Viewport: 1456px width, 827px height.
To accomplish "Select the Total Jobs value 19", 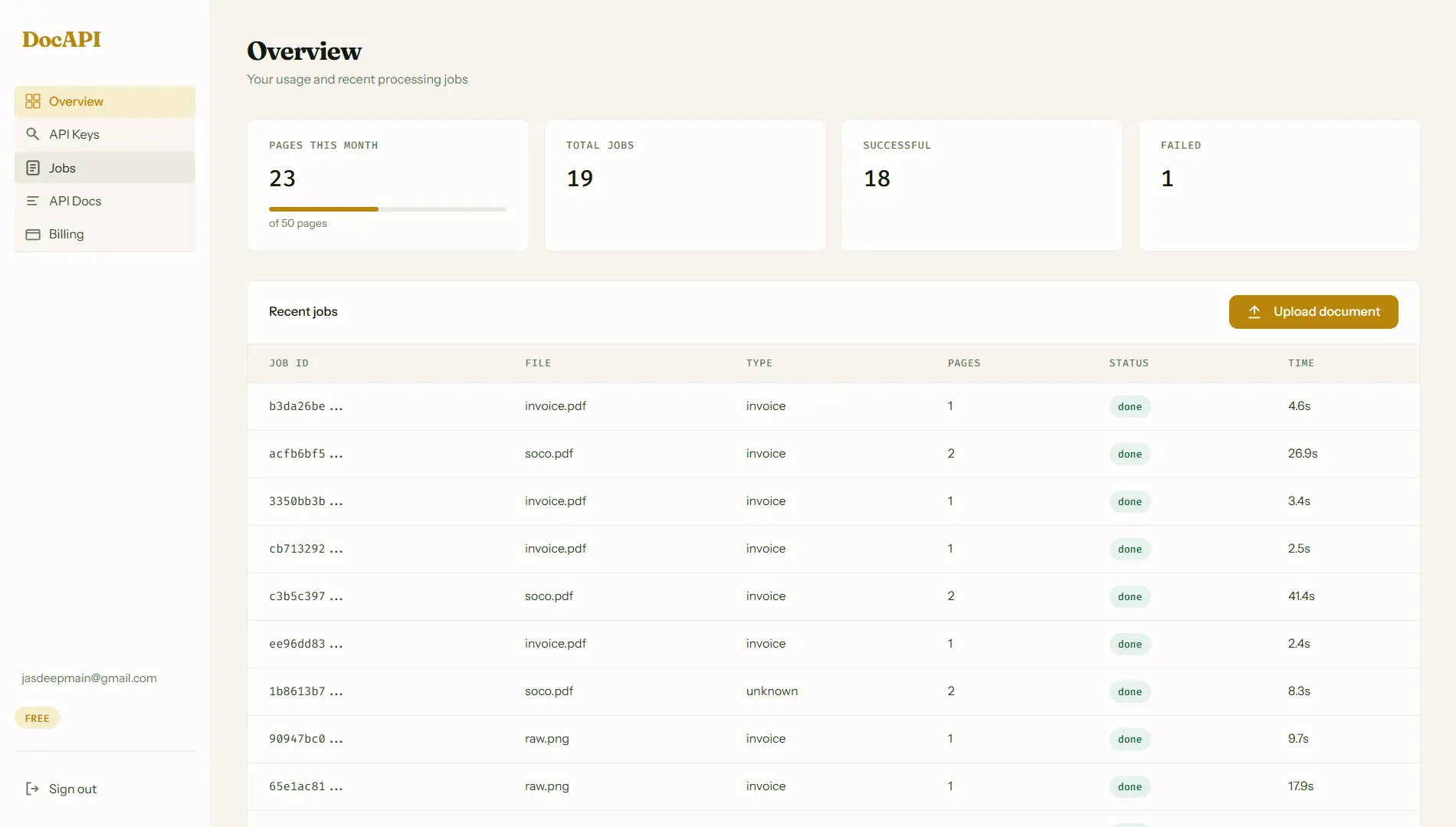I will [579, 179].
